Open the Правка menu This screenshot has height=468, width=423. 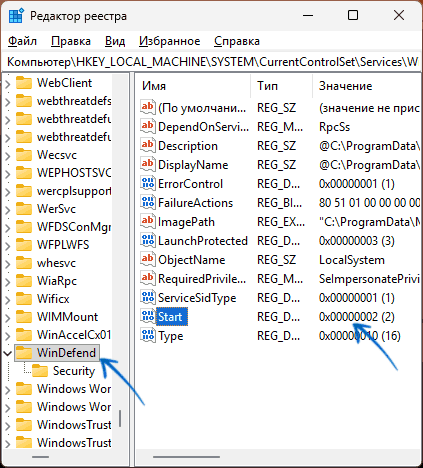point(71,41)
